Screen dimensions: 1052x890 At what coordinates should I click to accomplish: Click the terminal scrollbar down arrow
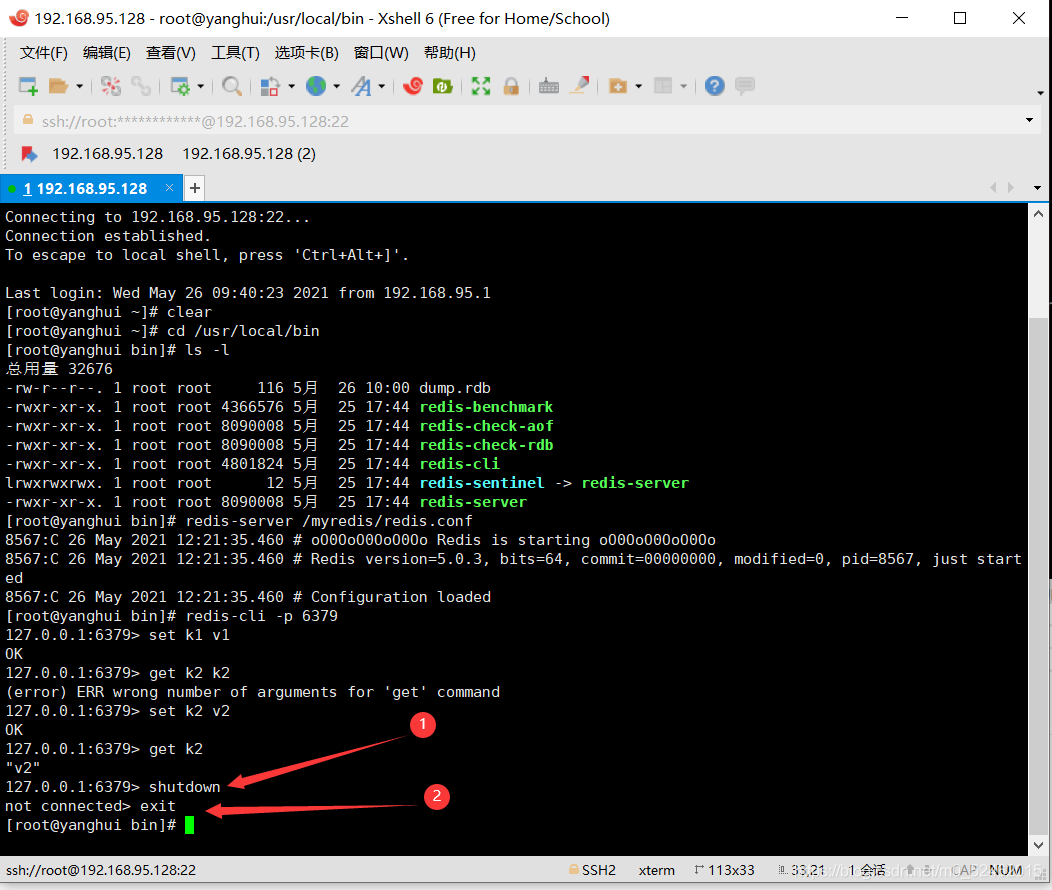pyautogui.click(x=1039, y=845)
